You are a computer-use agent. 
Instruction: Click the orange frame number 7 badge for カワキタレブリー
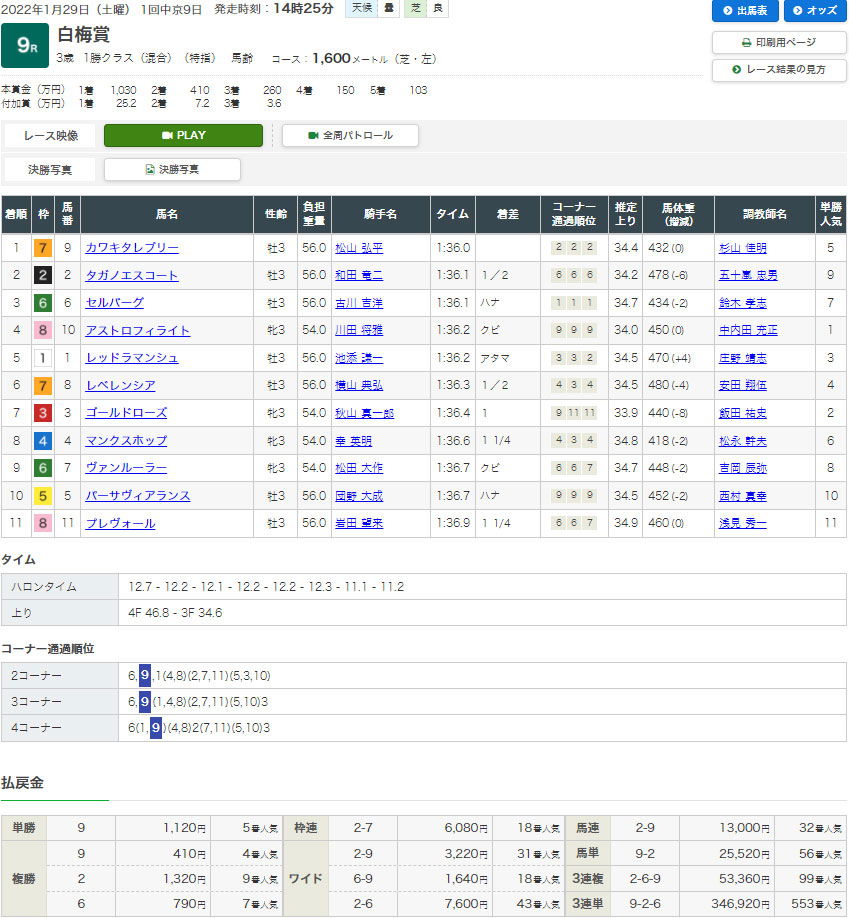43,248
